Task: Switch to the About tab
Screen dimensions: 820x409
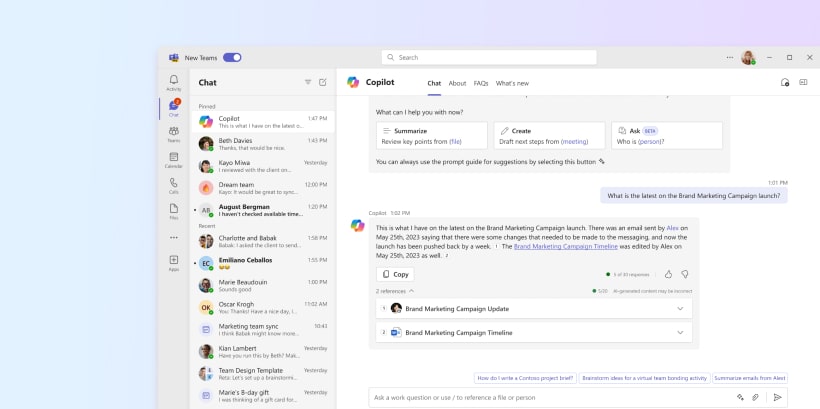Action: 457,83
